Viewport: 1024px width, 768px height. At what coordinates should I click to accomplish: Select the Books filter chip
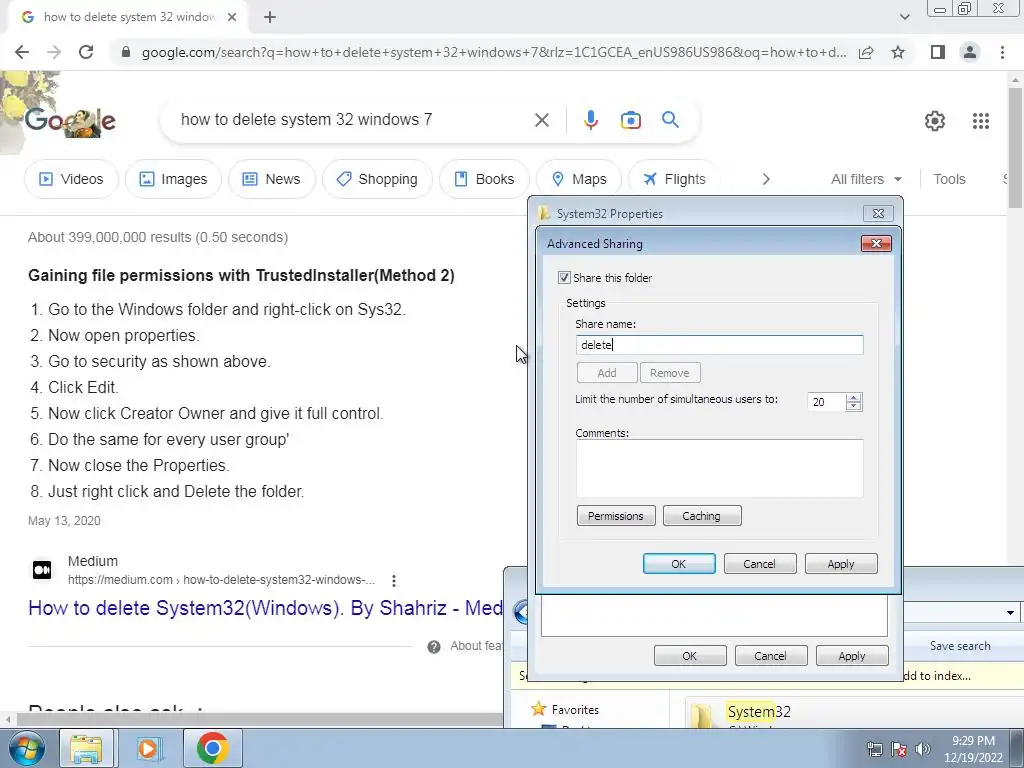click(484, 179)
